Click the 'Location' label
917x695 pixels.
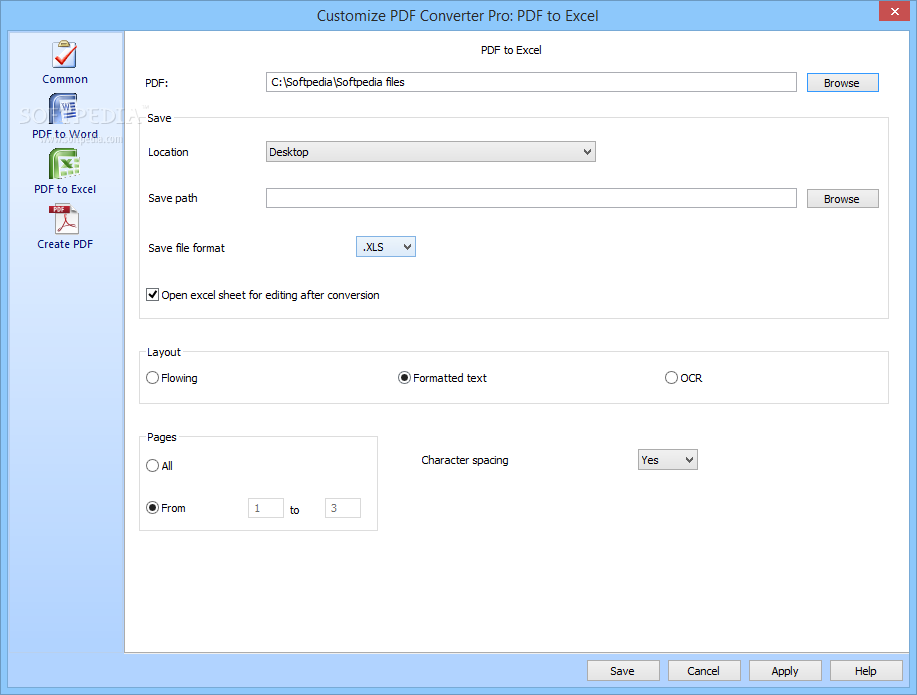[x=168, y=152]
